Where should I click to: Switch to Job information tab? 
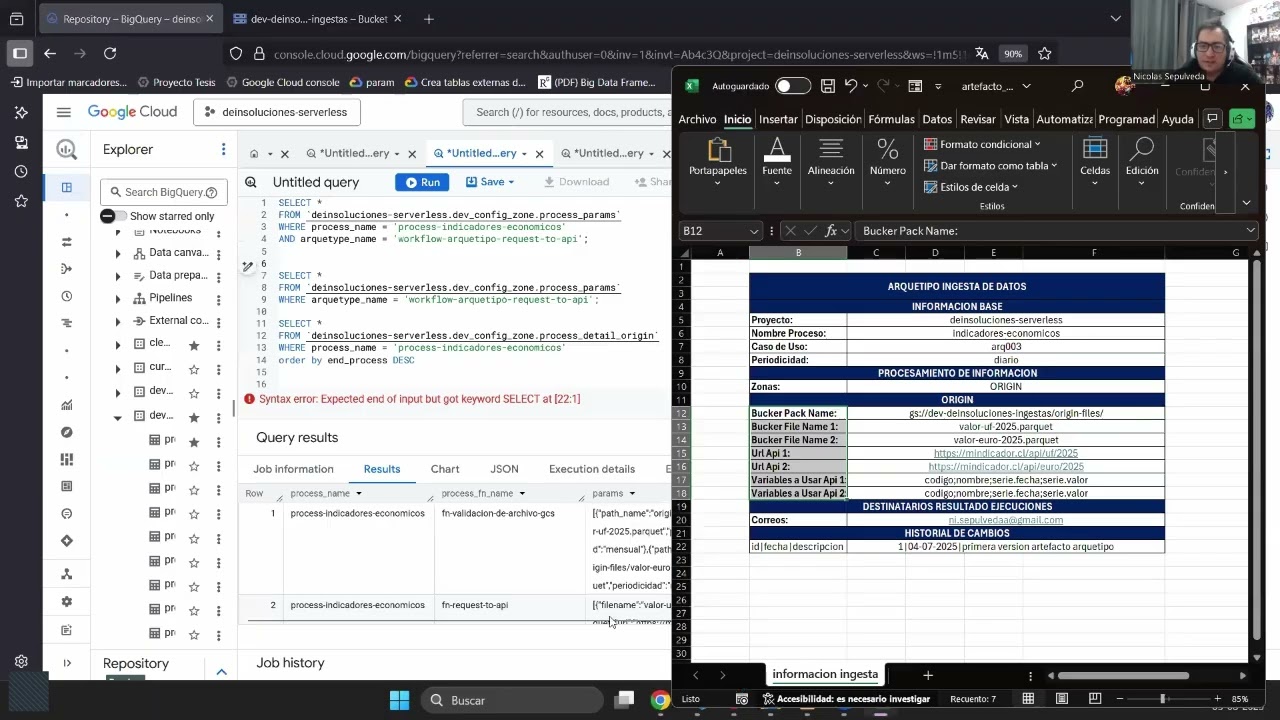(x=293, y=469)
